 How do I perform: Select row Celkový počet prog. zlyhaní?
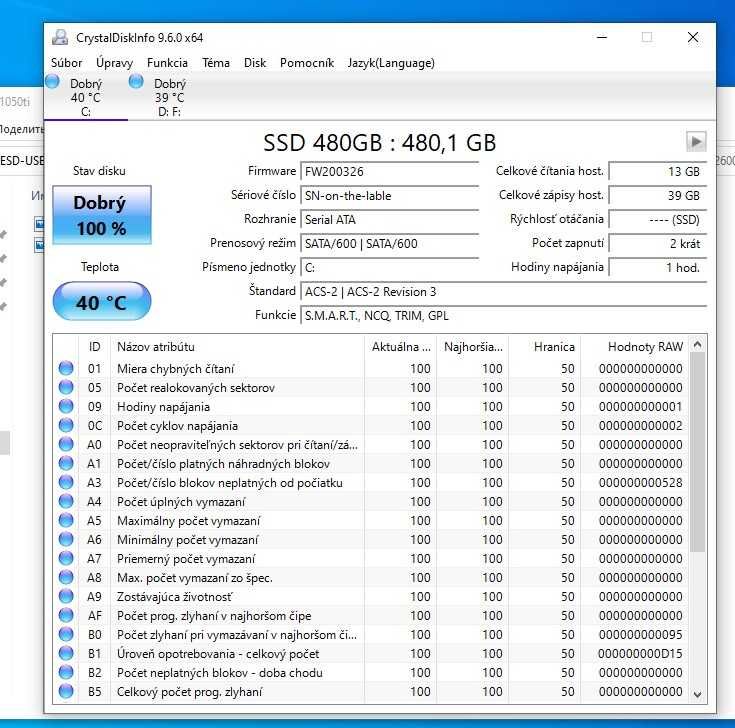[x=371, y=691]
